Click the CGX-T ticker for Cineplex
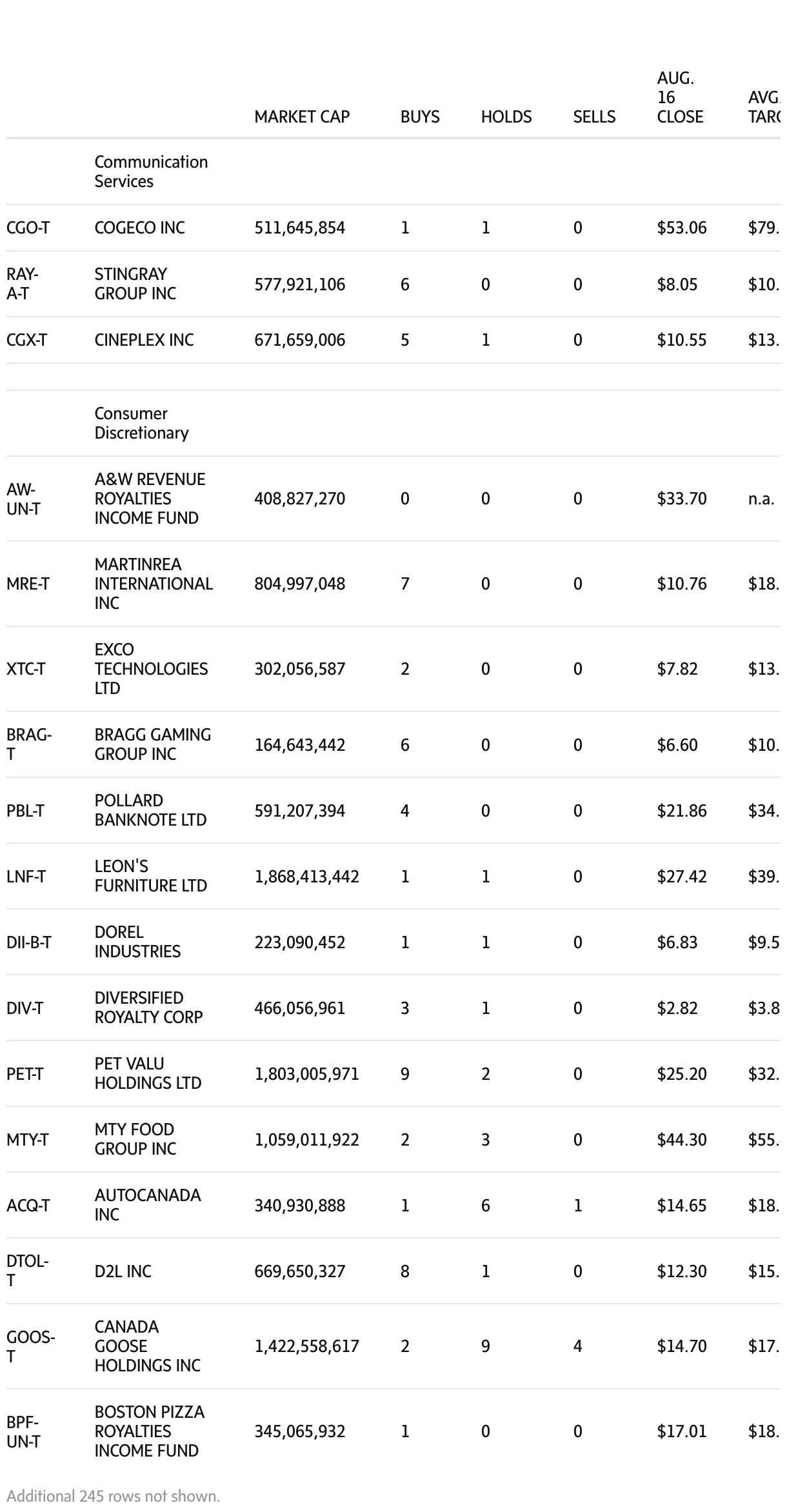This screenshot has width=787, height=1512. pos(26,340)
